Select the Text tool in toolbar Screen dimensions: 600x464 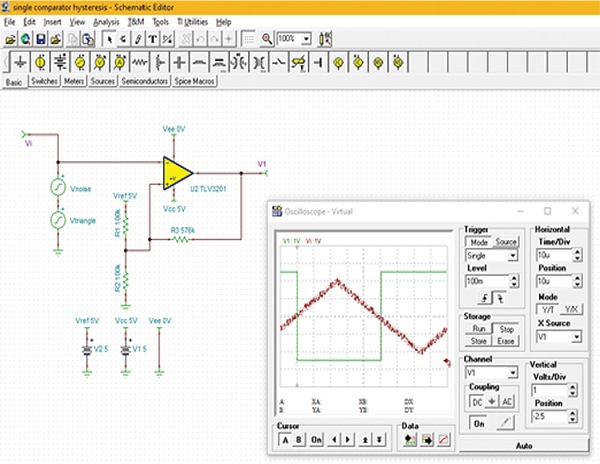click(153, 39)
